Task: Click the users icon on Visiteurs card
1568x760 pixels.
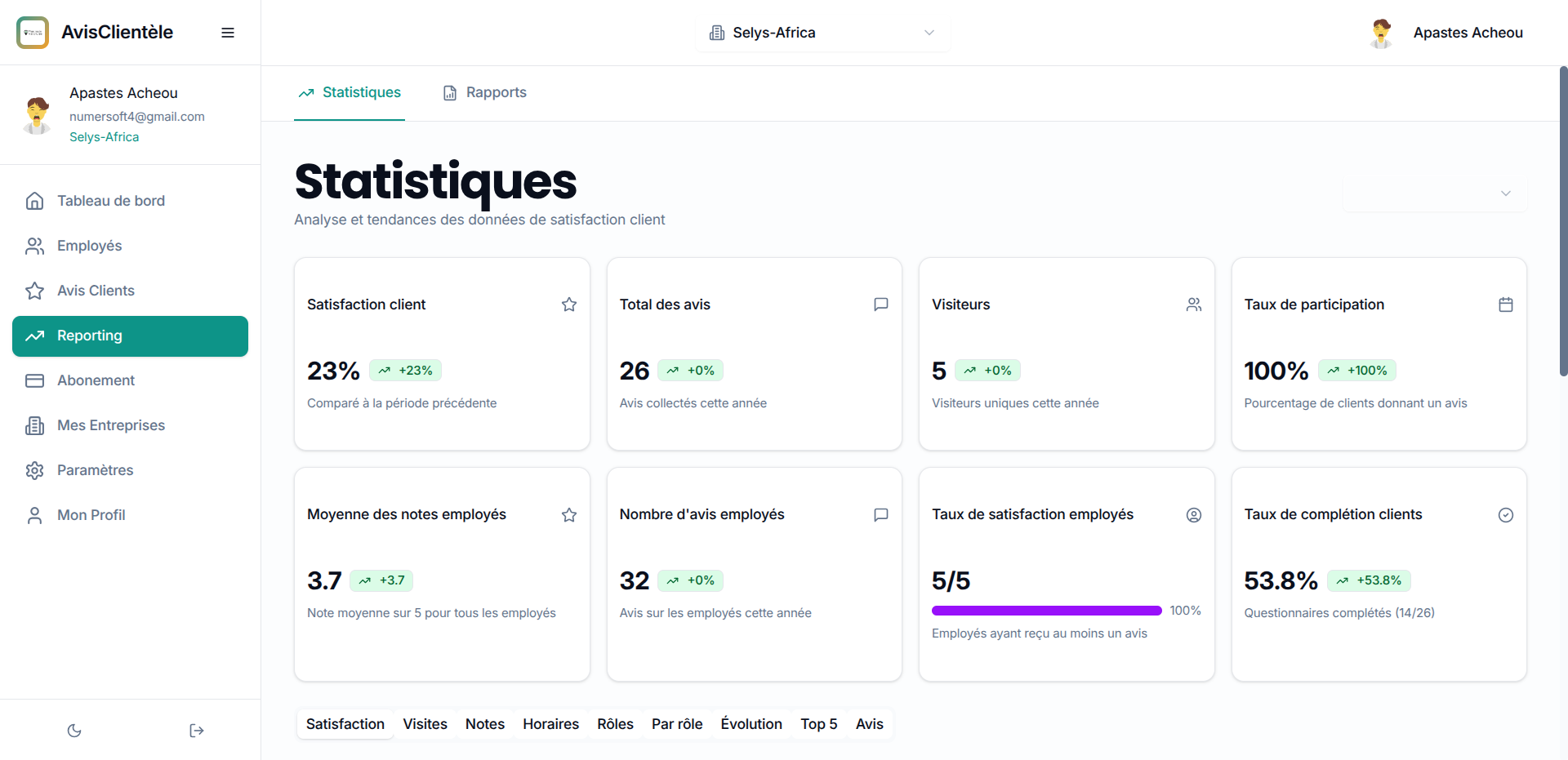Action: (1194, 304)
